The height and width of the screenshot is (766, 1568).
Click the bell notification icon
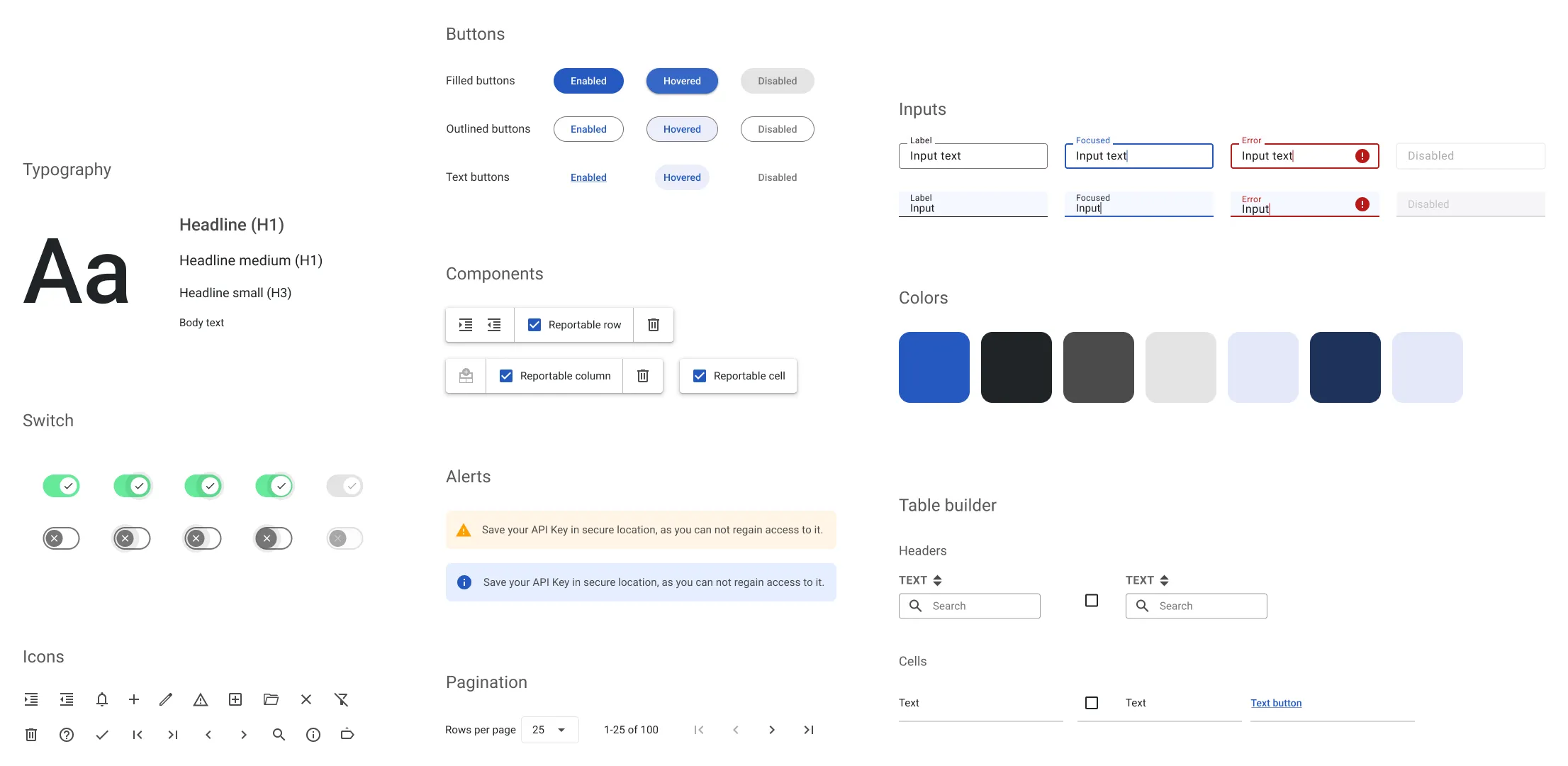coord(102,699)
